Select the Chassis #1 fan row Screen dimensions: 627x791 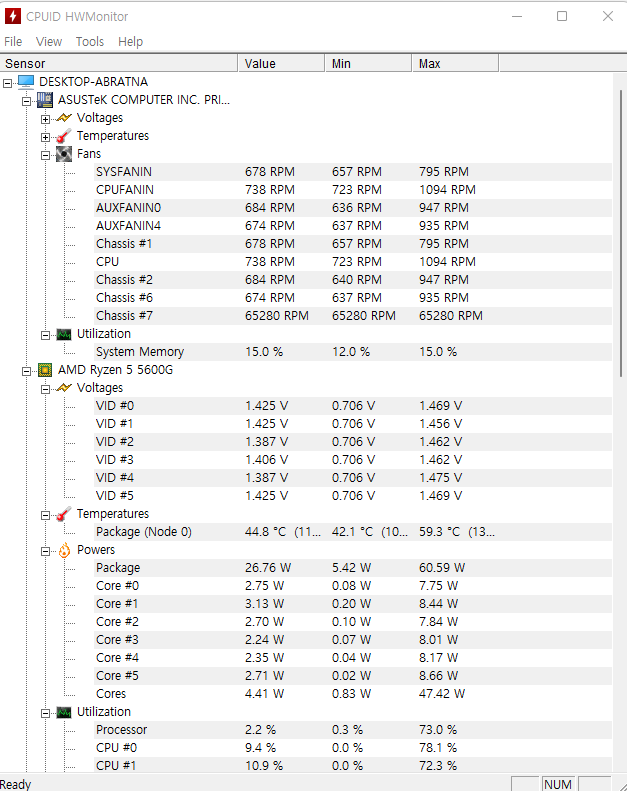pyautogui.click(x=353, y=244)
